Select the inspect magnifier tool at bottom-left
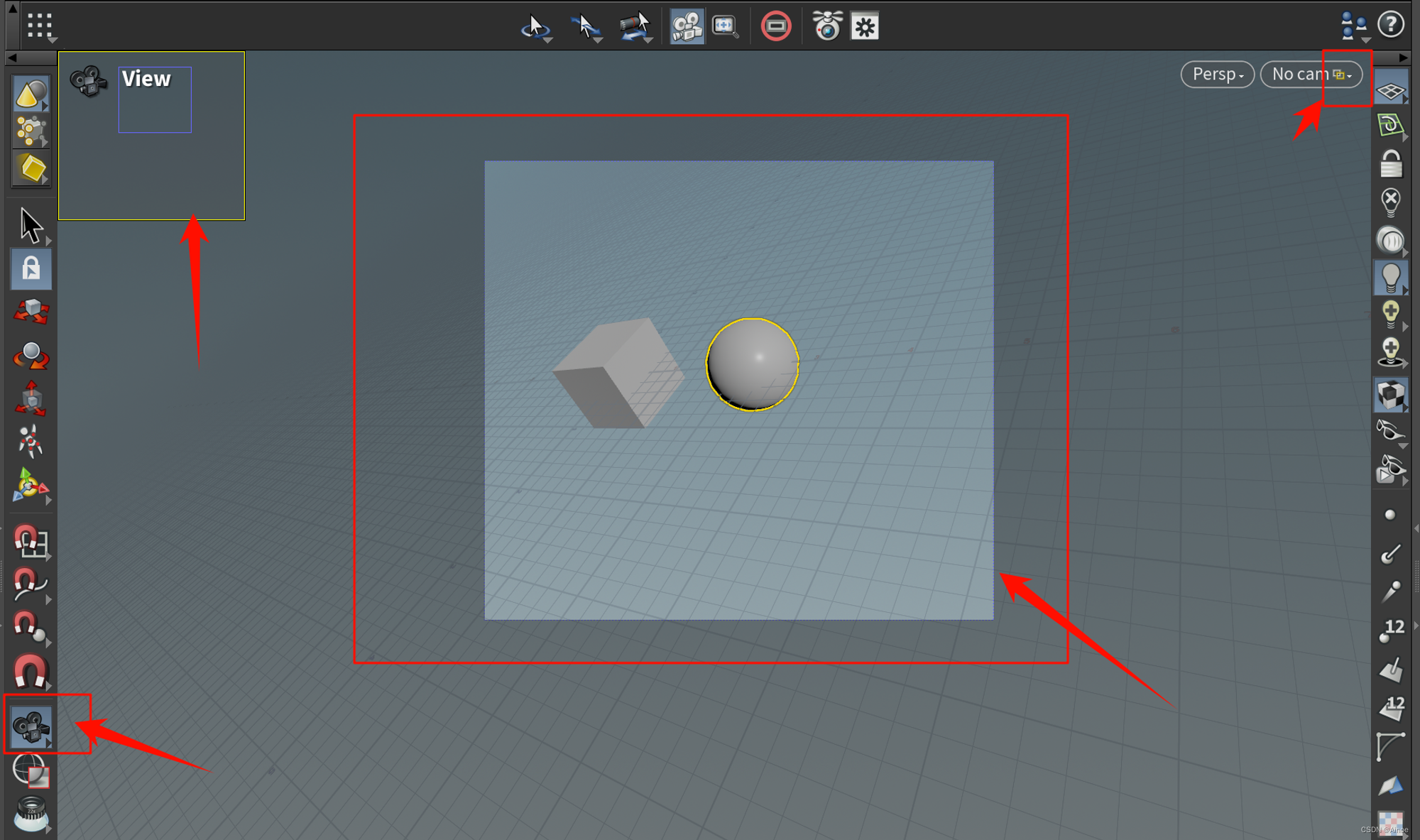This screenshot has height=840, width=1420. click(31, 813)
